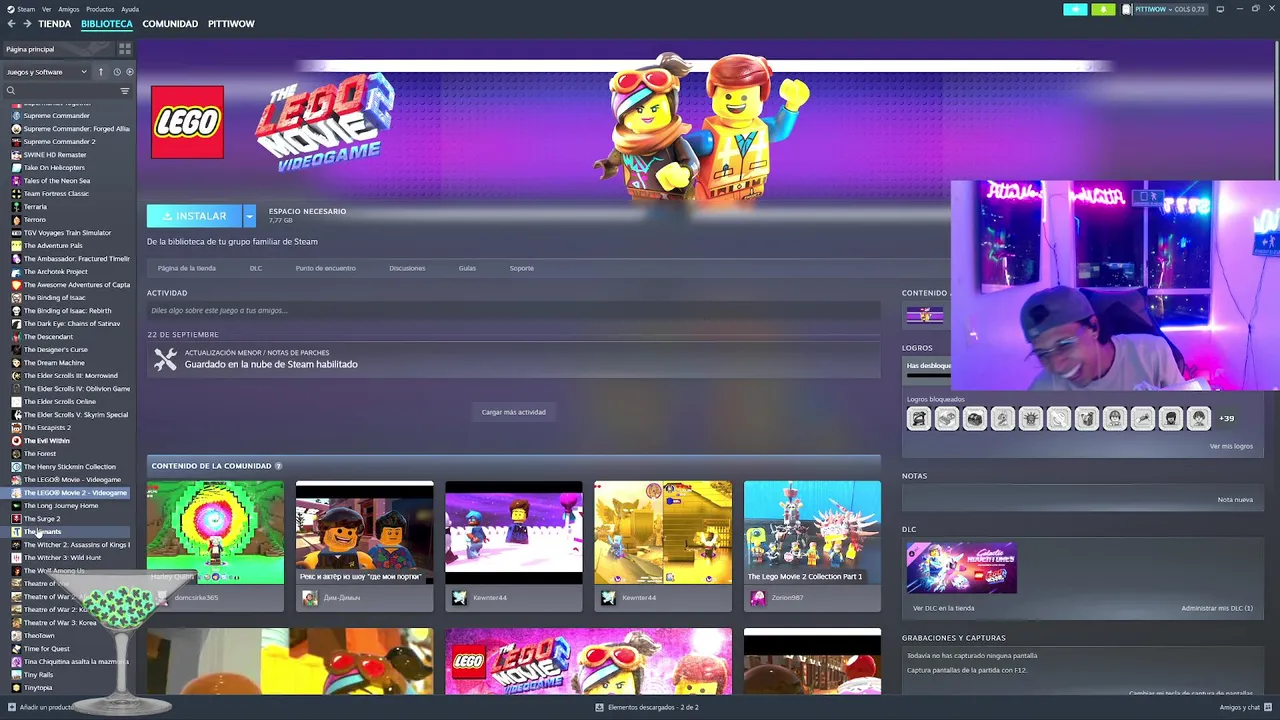This screenshot has width=1280, height=720.
Task: Open downloads status at bottom bar
Action: [647, 707]
